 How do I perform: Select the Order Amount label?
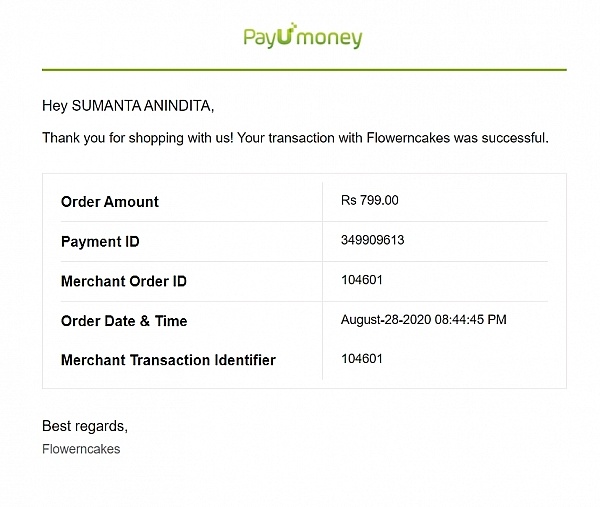(110, 201)
